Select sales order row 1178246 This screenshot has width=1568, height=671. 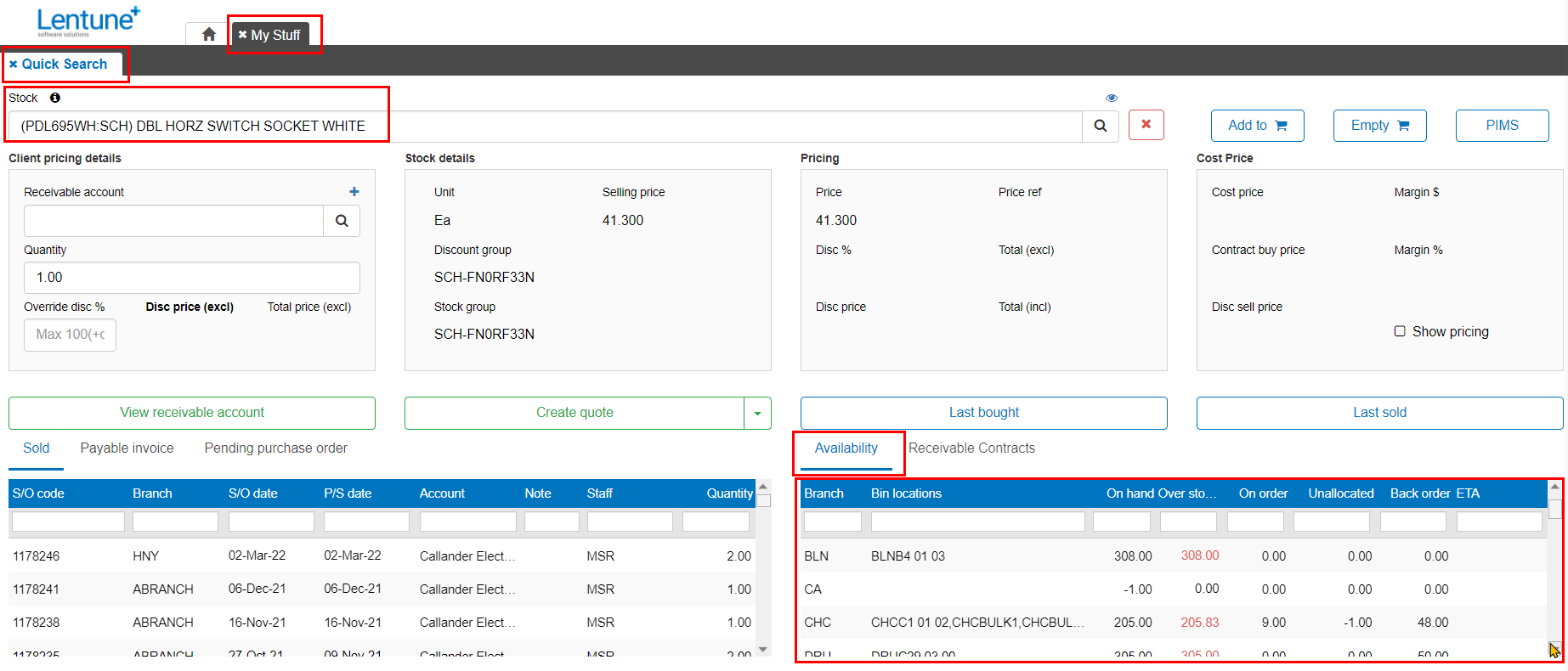[x=382, y=556]
